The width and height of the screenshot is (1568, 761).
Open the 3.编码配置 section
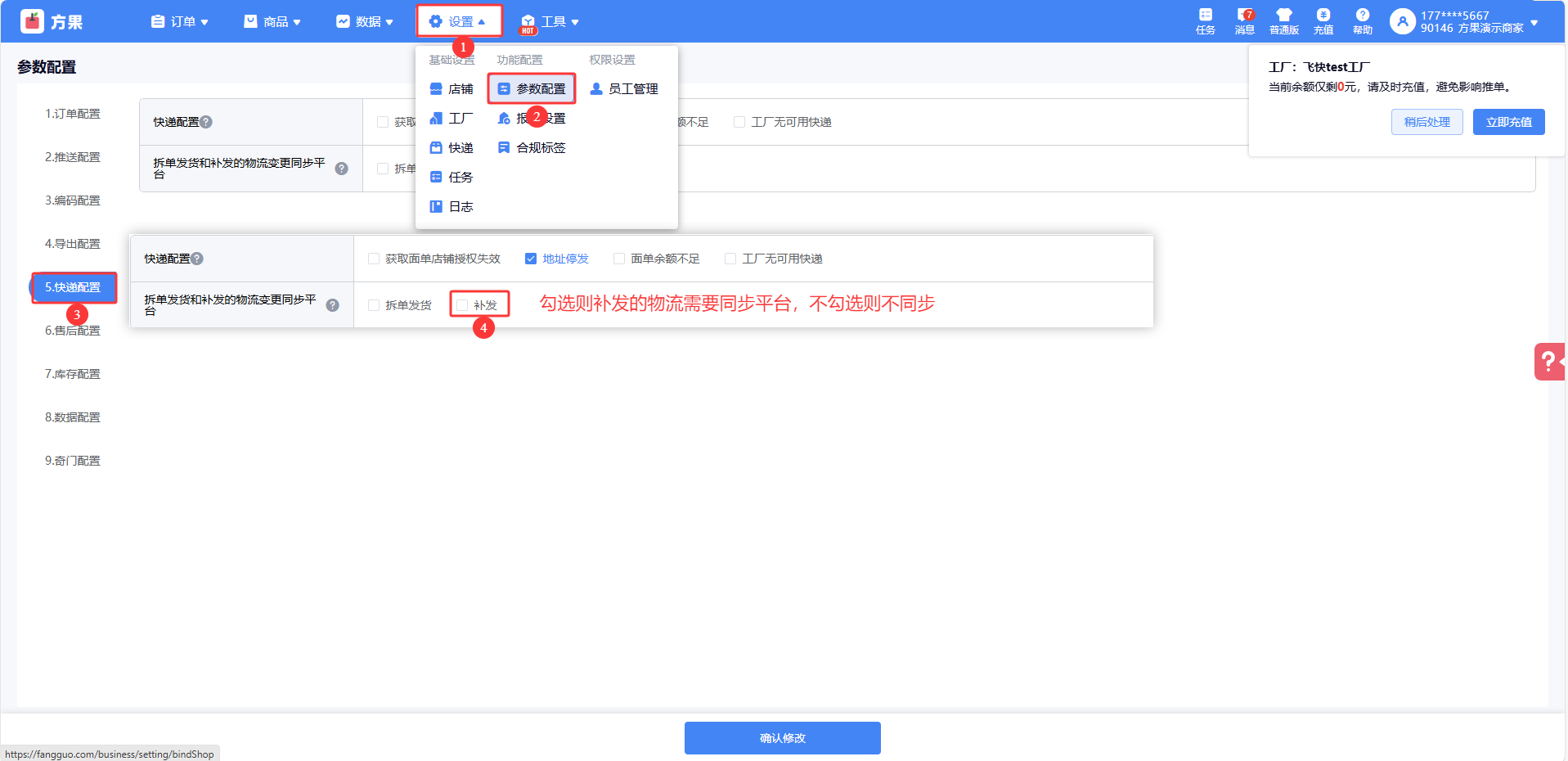point(73,200)
